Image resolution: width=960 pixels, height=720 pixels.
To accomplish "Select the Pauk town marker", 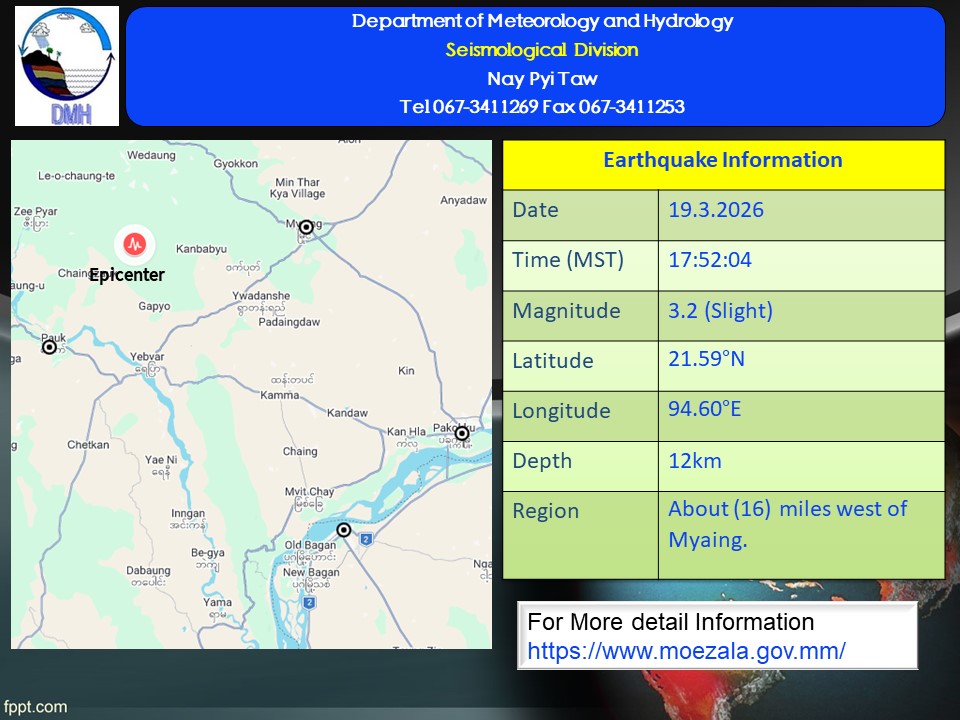I will click(x=49, y=347).
